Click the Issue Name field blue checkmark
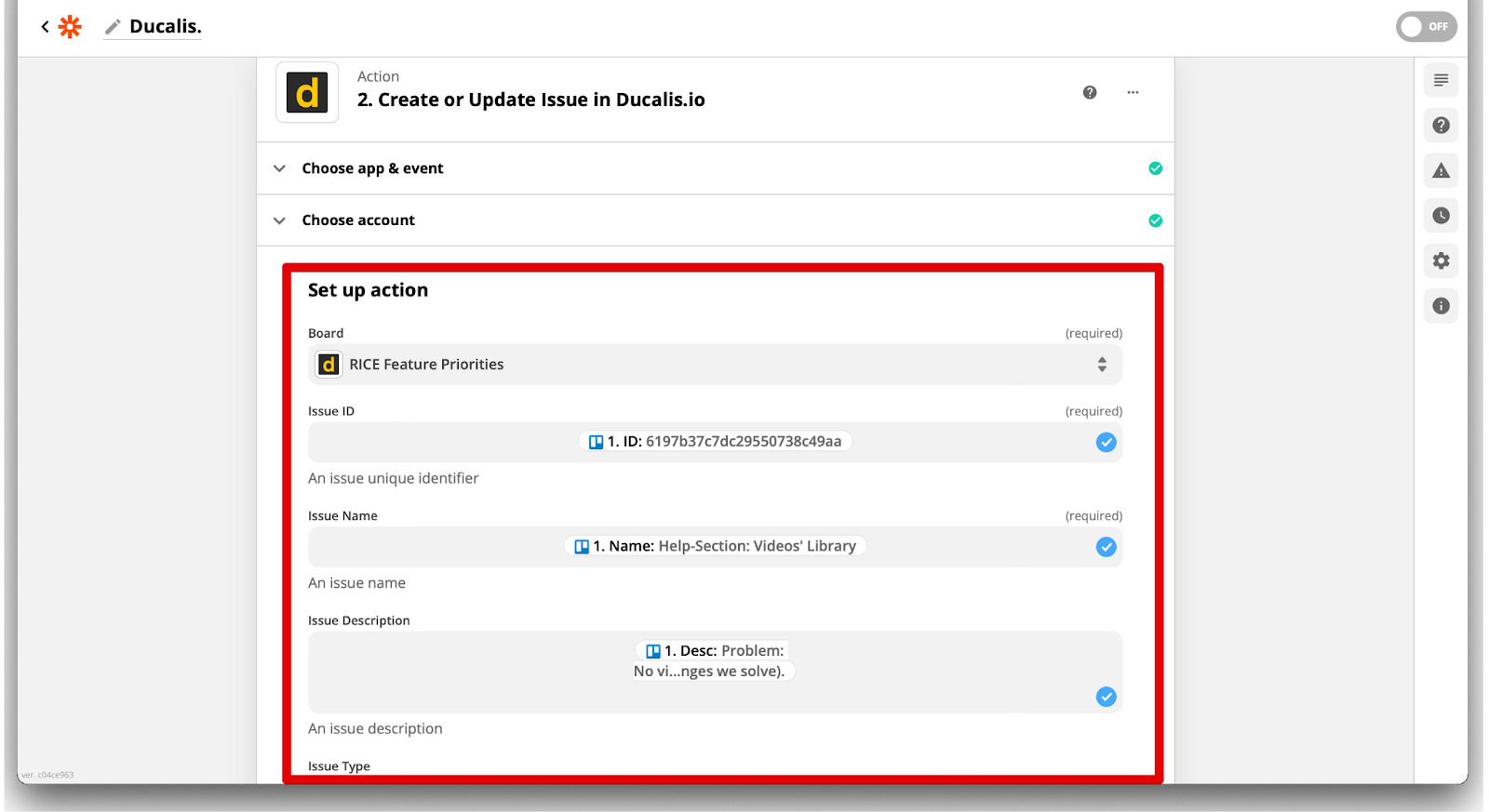This screenshot has height=812, width=1489. (x=1106, y=547)
